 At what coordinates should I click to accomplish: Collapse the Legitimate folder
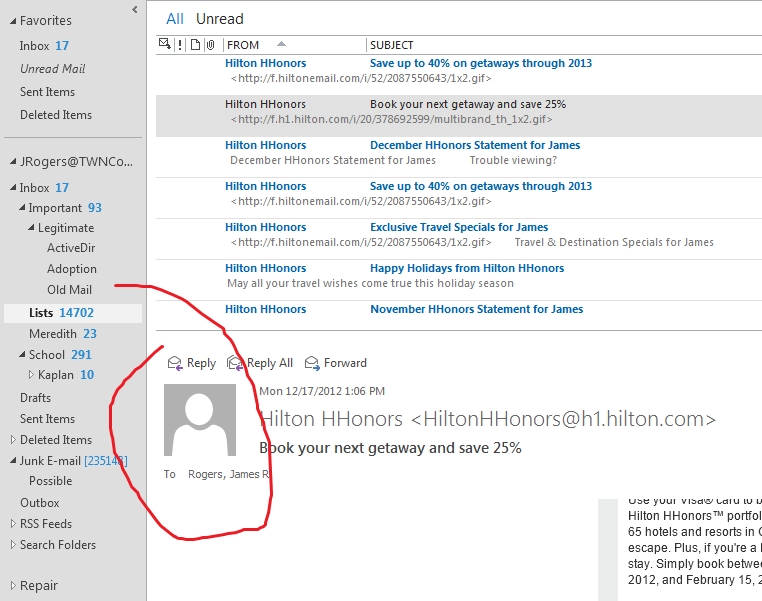(32, 227)
